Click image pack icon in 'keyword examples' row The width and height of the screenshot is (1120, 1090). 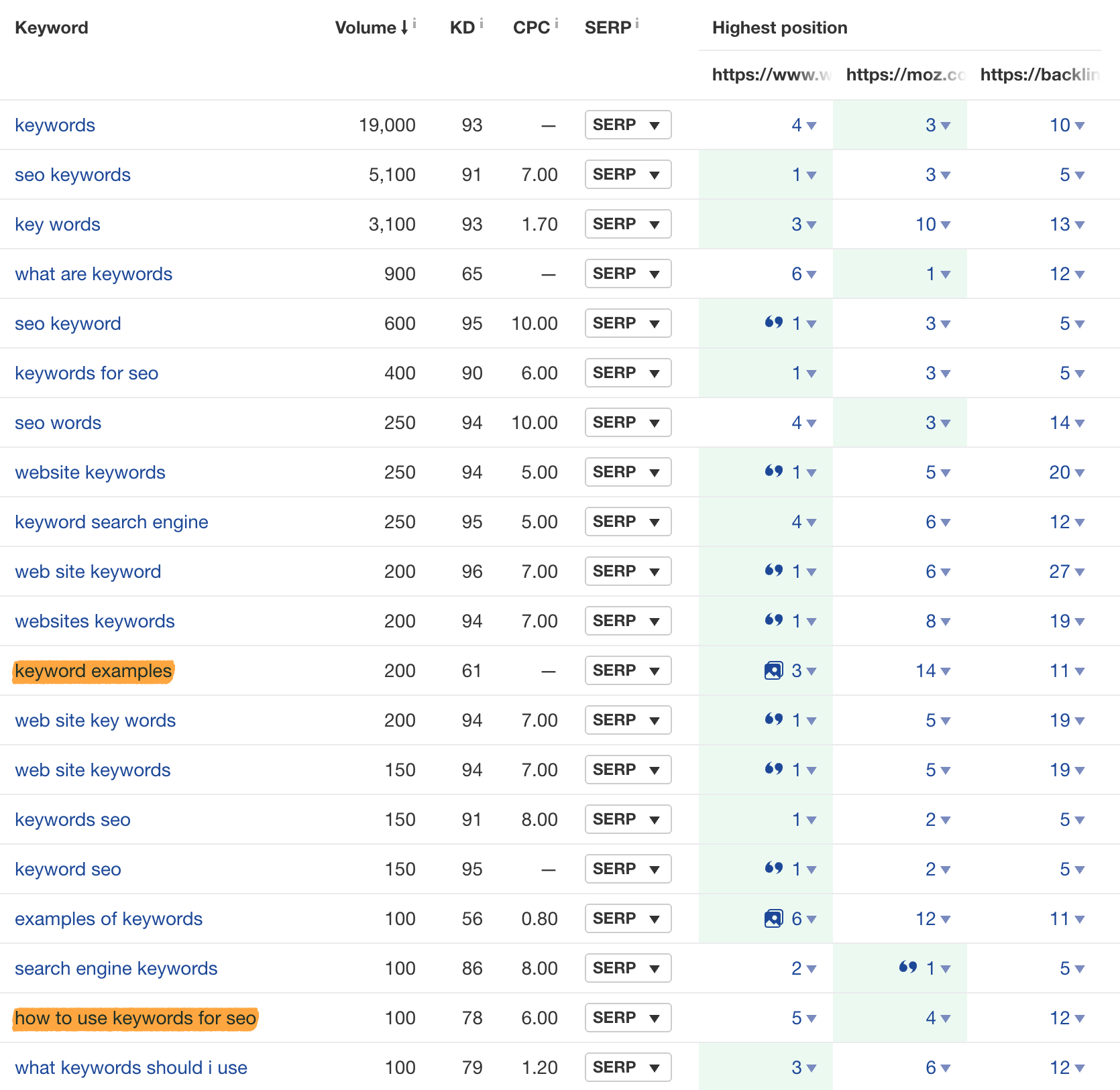coord(773,670)
